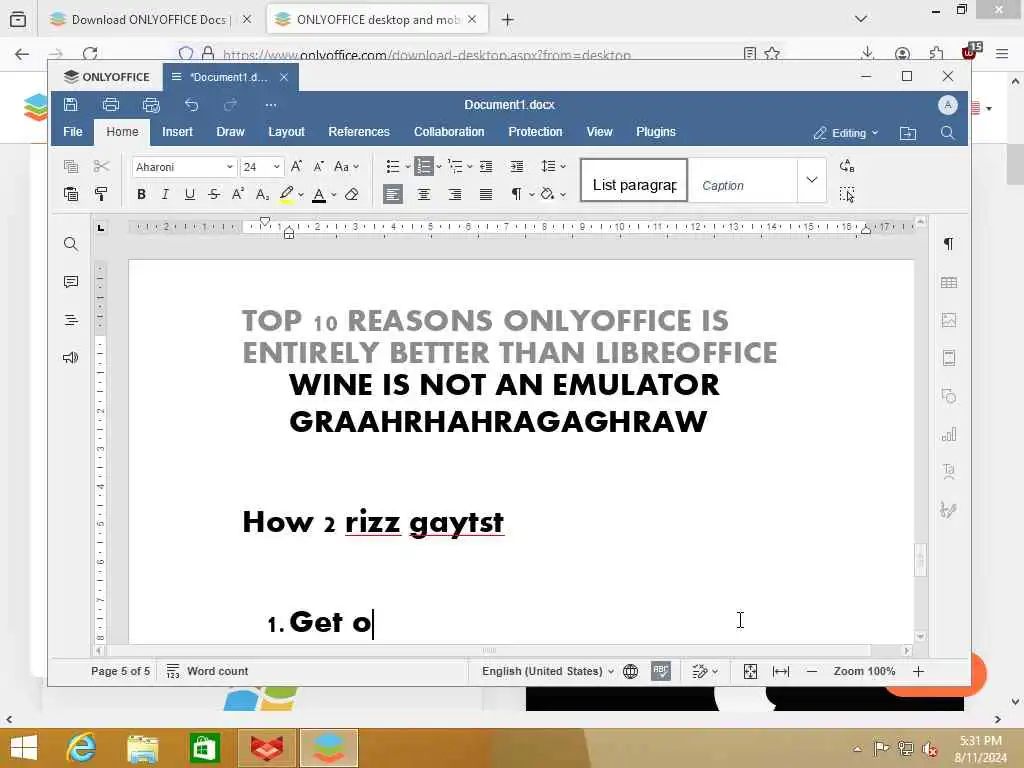Toggle spell checking in status bar
Screen dimensions: 1024x768
[661, 671]
